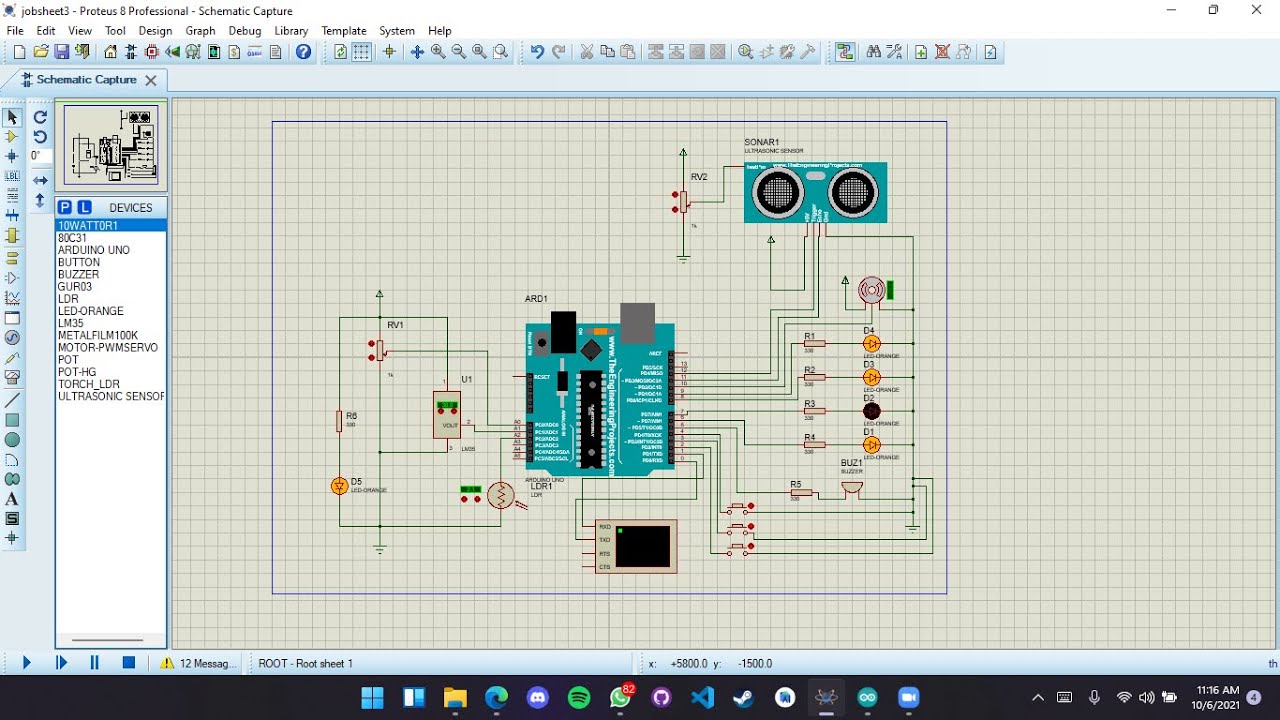Open the Windows Start menu
Image resolution: width=1280 pixels, height=720 pixels.
pos(372,697)
